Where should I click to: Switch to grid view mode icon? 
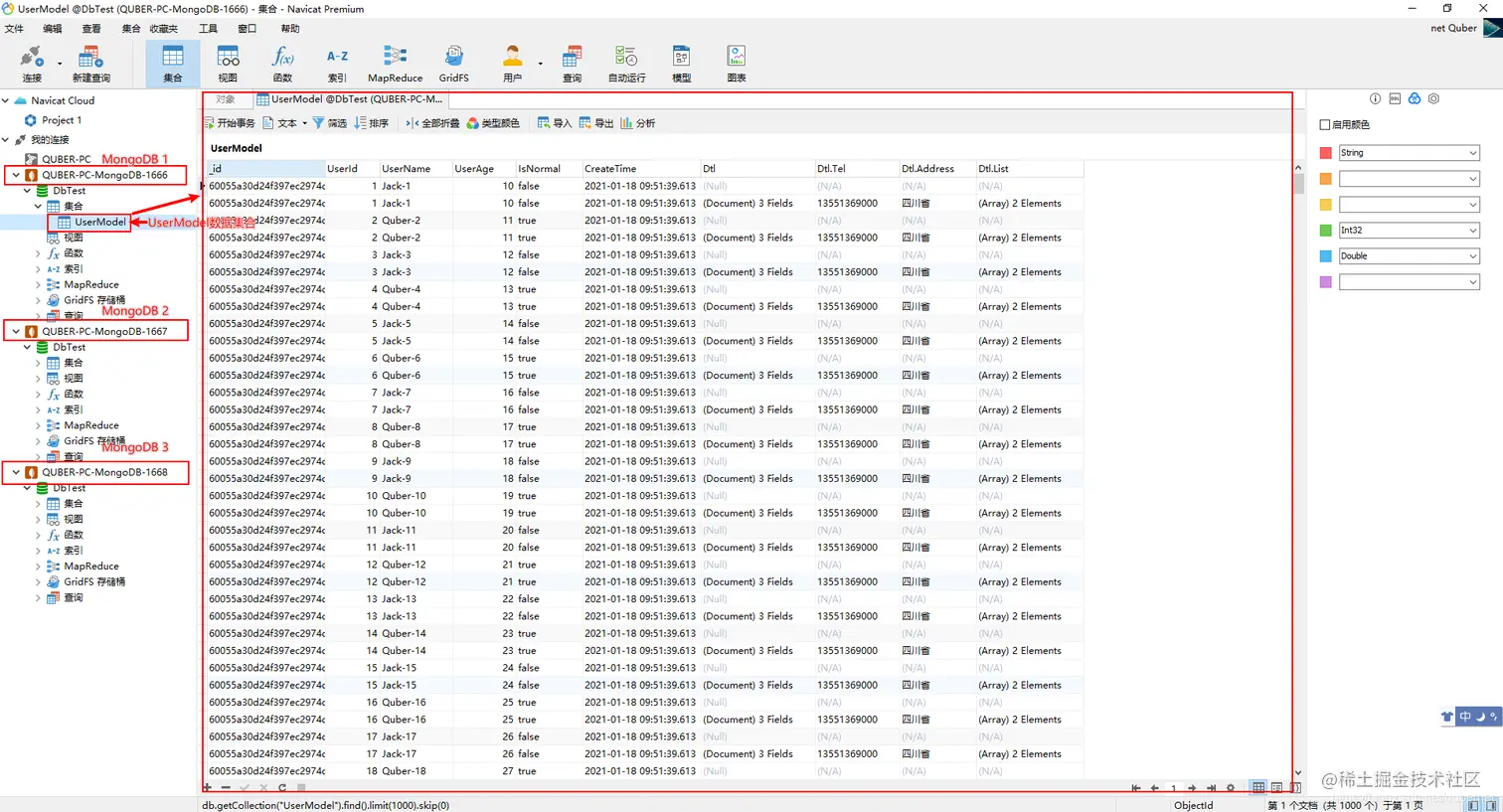[x=1258, y=788]
